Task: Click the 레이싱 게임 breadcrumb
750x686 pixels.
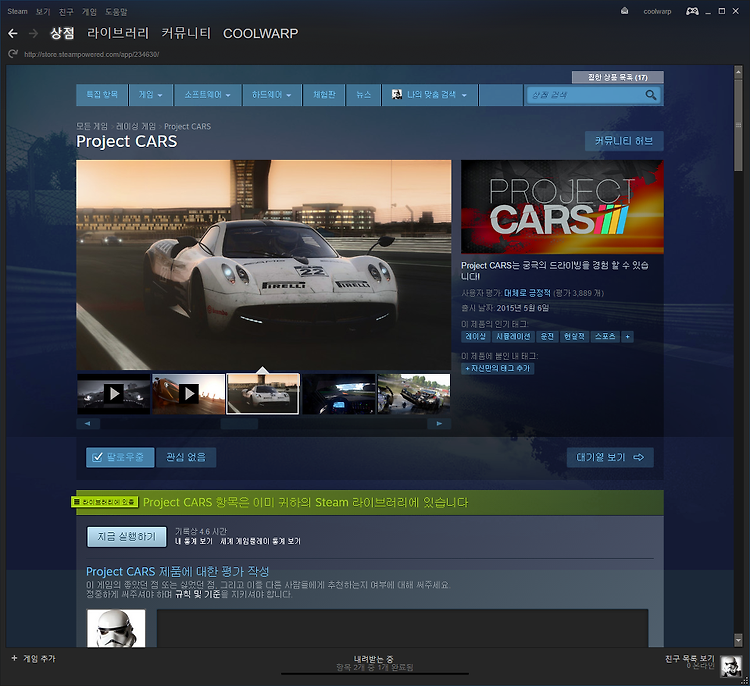Action: (136, 126)
